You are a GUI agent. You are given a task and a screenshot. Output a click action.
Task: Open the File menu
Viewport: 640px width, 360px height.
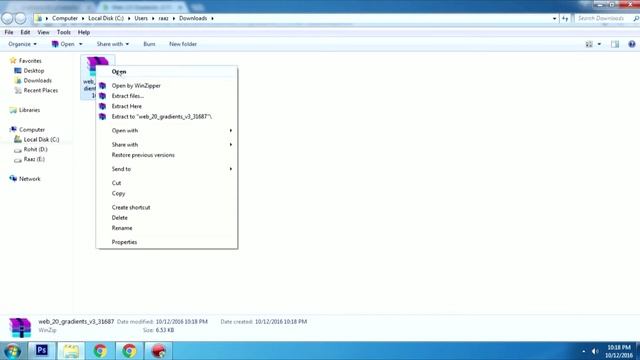9,32
